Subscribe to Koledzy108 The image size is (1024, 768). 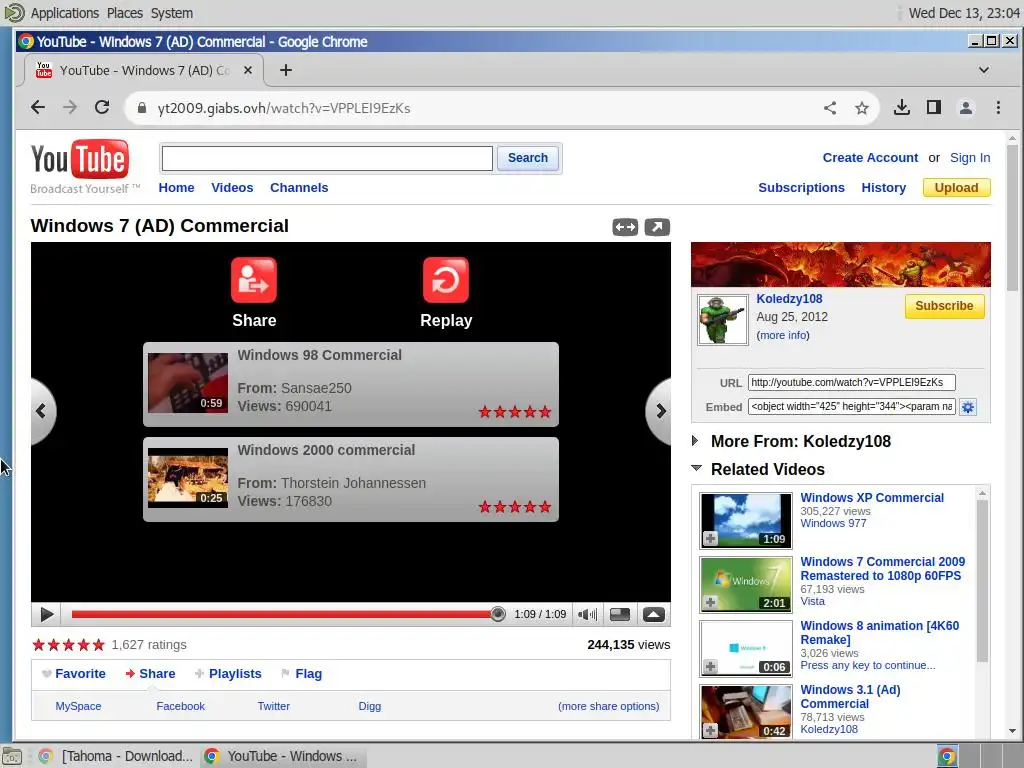(x=944, y=306)
